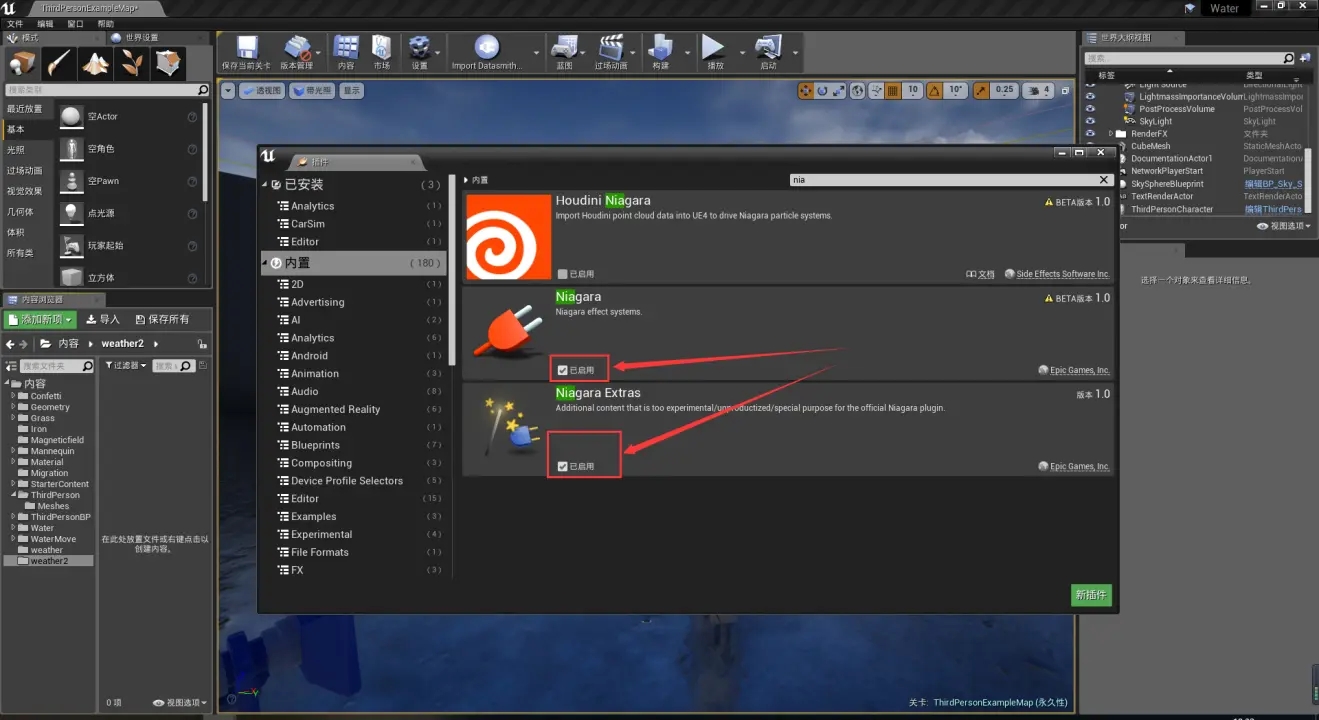
Task: Select the Geometry Editing mode cube icon
Action: tap(168, 63)
